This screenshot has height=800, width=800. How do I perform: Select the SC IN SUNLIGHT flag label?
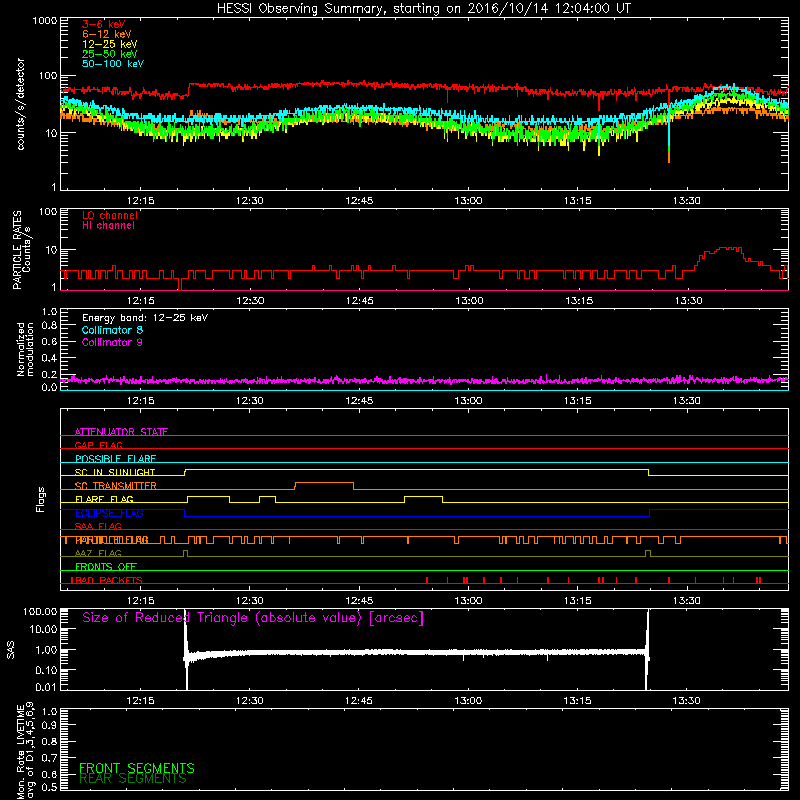115,472
